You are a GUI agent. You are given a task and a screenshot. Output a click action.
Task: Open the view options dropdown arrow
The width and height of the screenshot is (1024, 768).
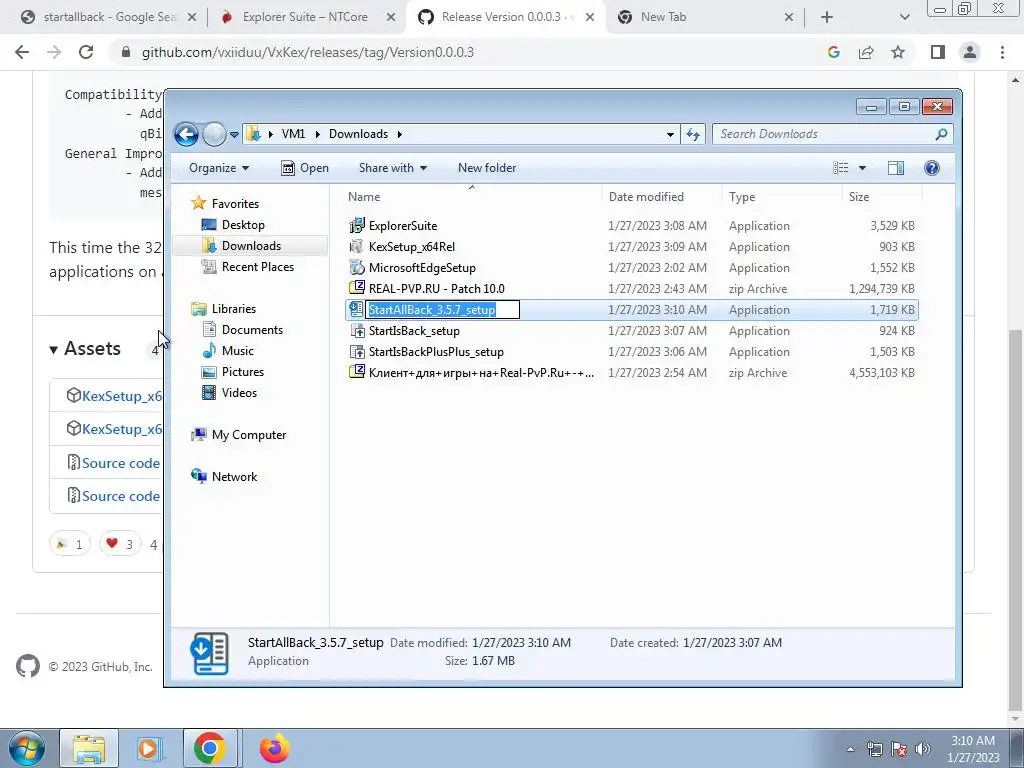point(862,168)
